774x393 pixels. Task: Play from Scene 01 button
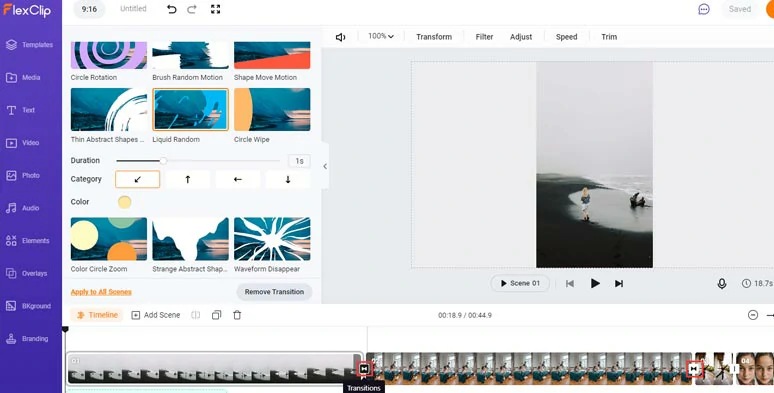point(520,283)
